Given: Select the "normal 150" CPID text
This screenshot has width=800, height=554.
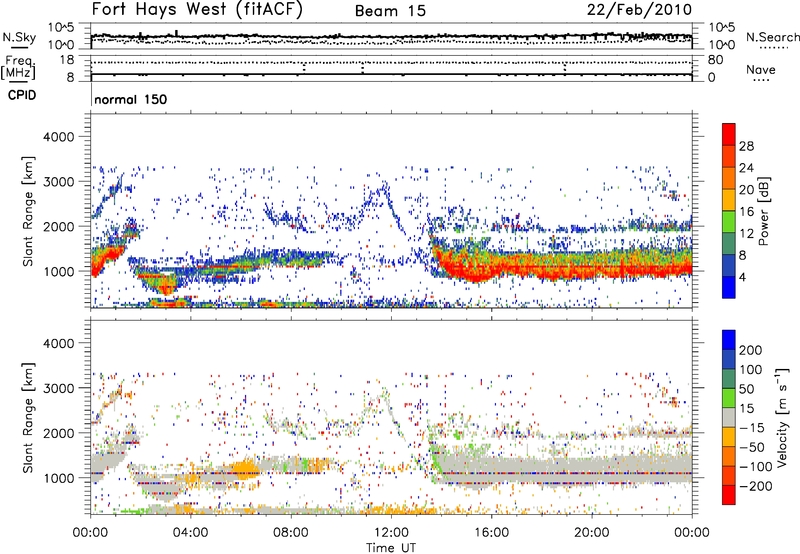Looking at the screenshot, I should (131, 99).
